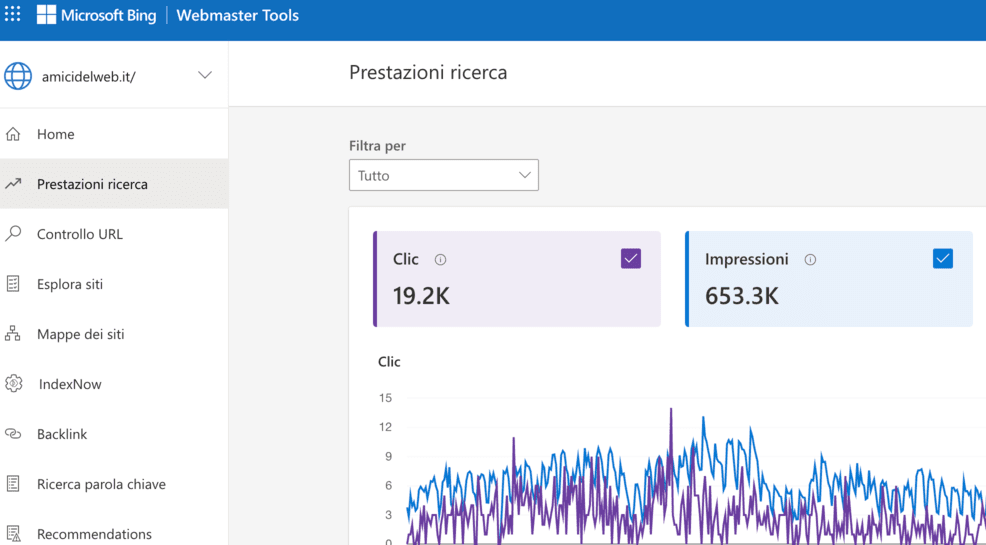Select Prestazioni ricerca in the sidebar
Screen dimensions: 986x545
pos(114,184)
